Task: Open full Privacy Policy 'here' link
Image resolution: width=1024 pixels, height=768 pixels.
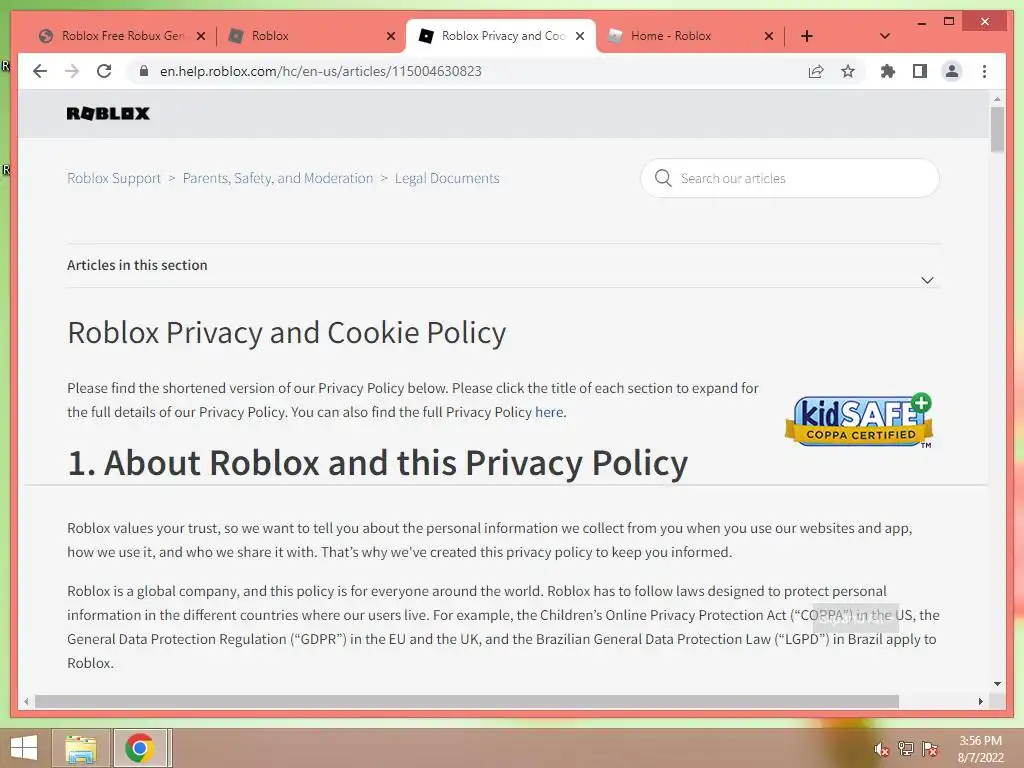Action: point(549,412)
